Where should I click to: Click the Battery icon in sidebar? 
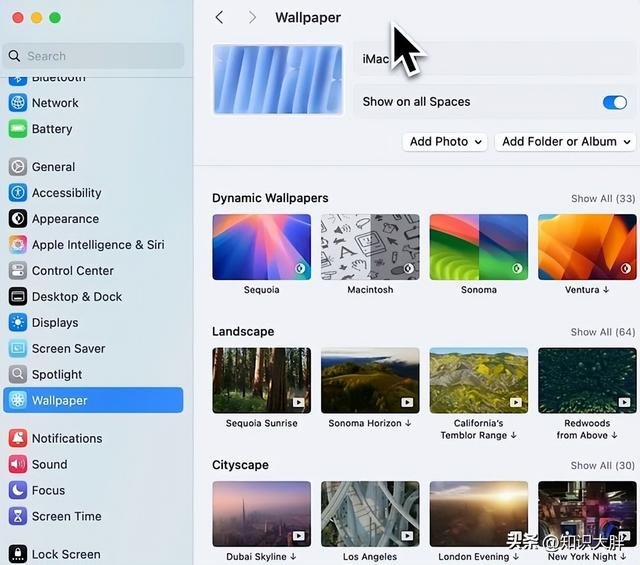click(17, 129)
